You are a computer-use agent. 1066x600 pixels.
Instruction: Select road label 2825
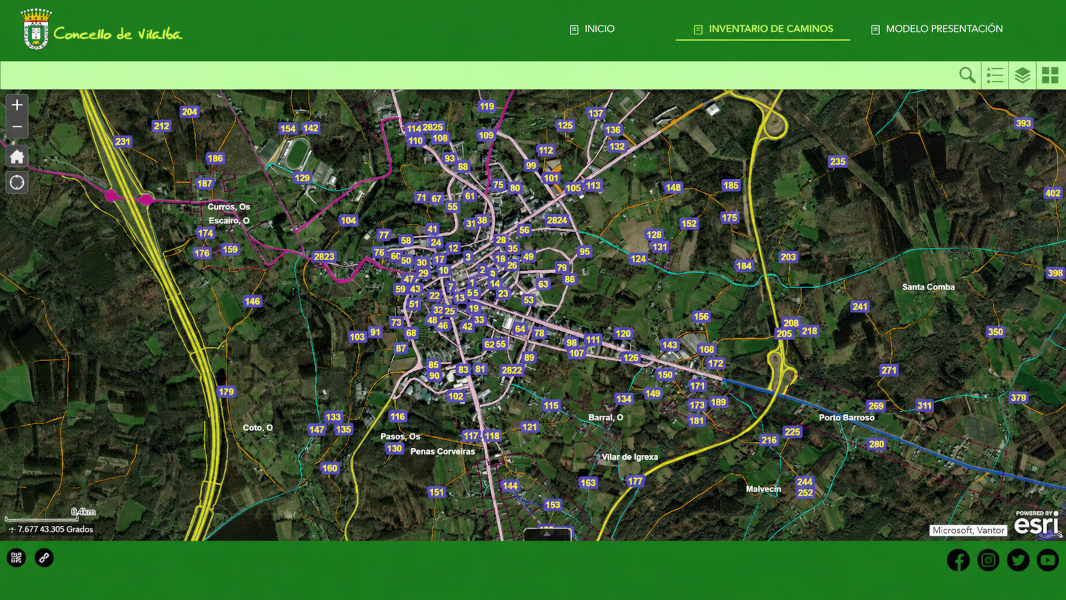pos(432,127)
